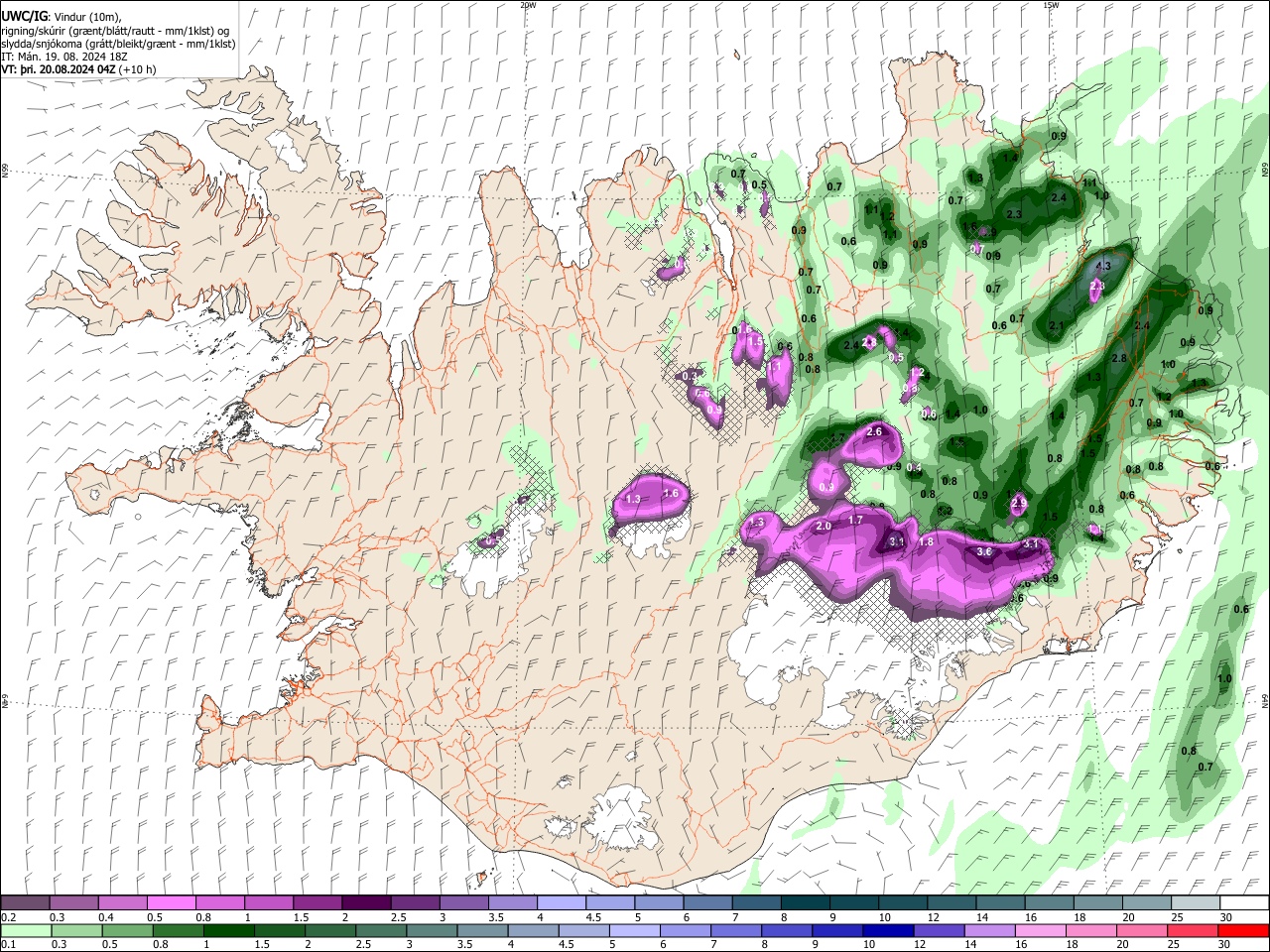Select the dark teal swatch between 8 and 9
1270x952 pixels.
(807, 903)
